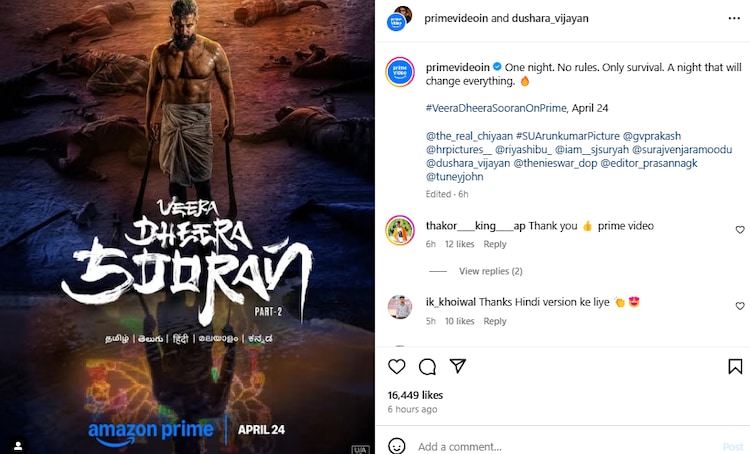Open thakor___king___ap profile picture
Image resolution: width=750 pixels, height=454 pixels.
point(400,230)
